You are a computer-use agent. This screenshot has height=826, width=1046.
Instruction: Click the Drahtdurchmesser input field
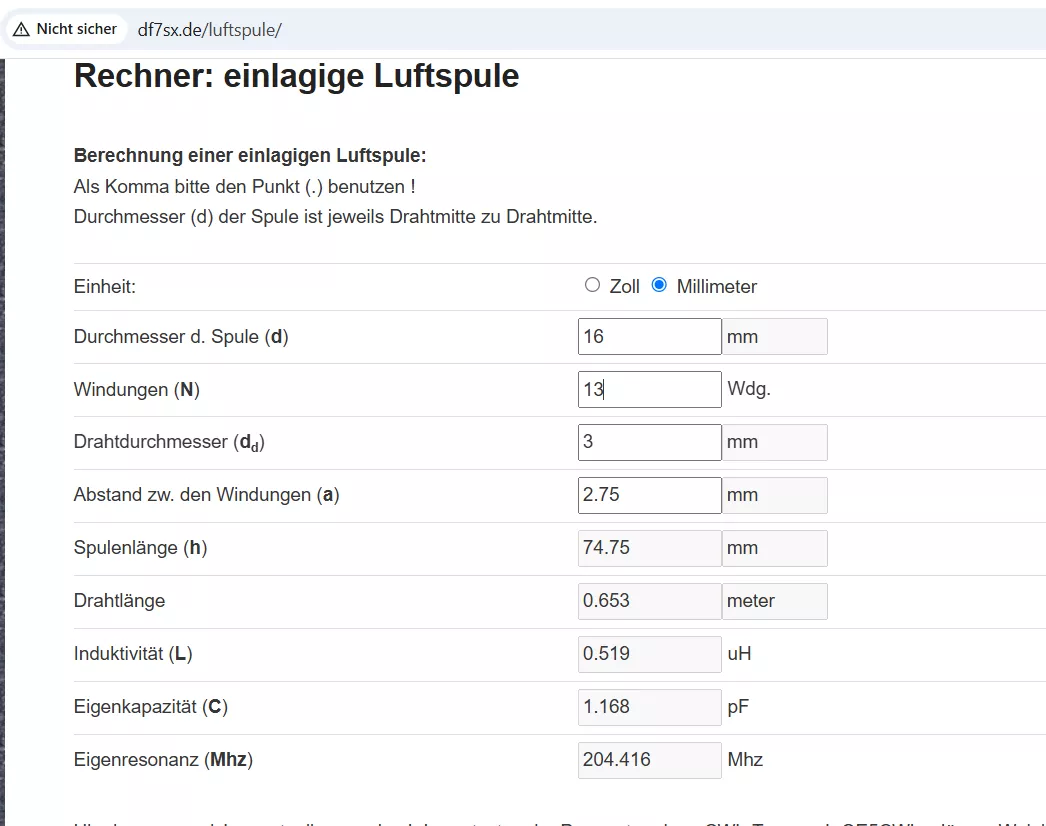(x=649, y=442)
